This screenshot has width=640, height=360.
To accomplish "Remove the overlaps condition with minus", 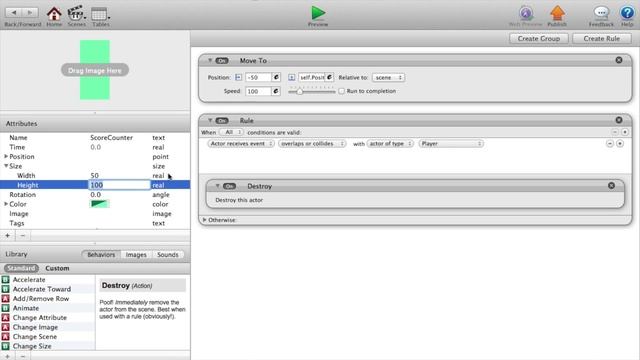I will [610, 143].
